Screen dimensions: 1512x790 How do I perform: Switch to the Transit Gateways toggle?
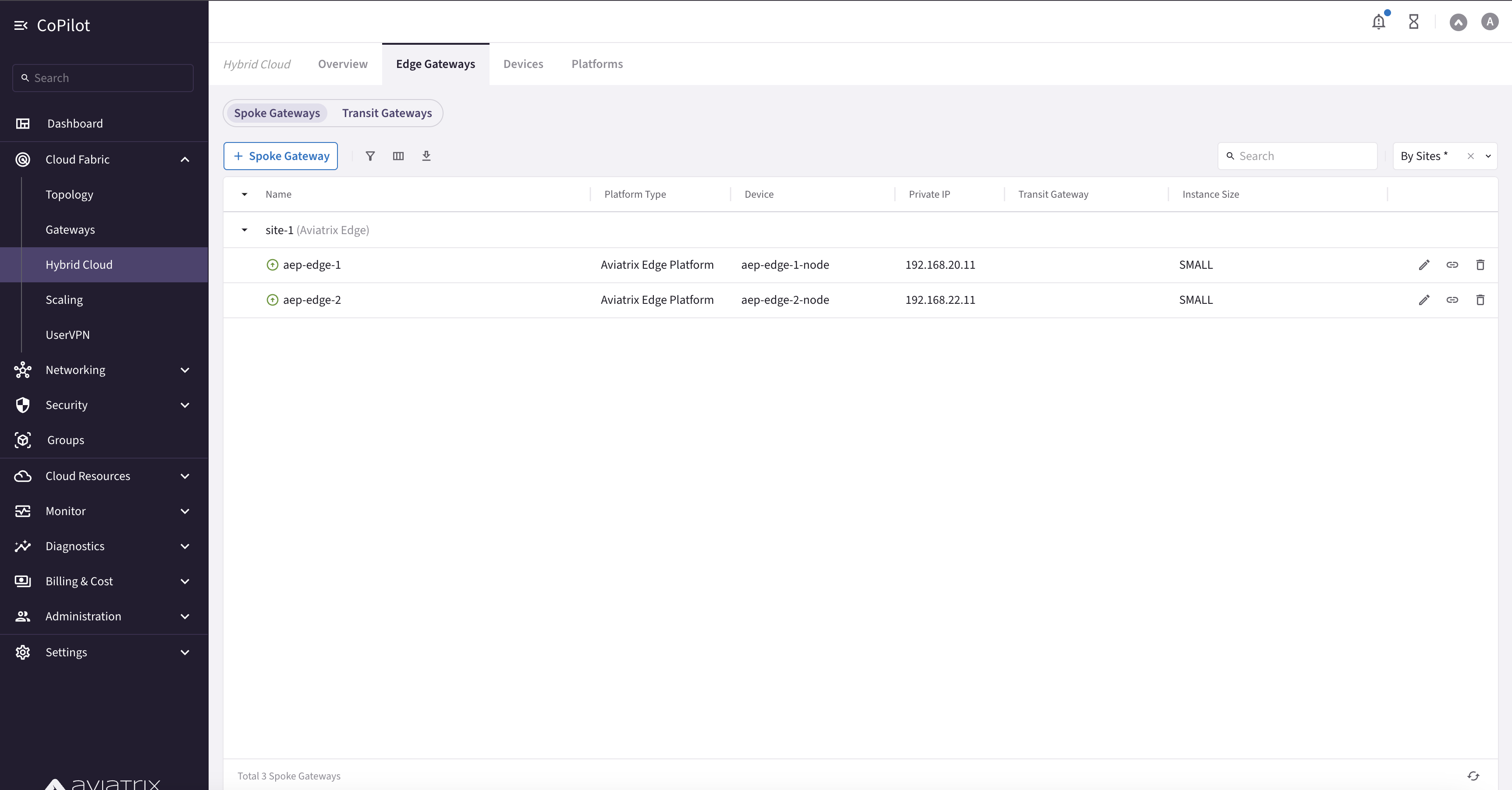(387, 113)
